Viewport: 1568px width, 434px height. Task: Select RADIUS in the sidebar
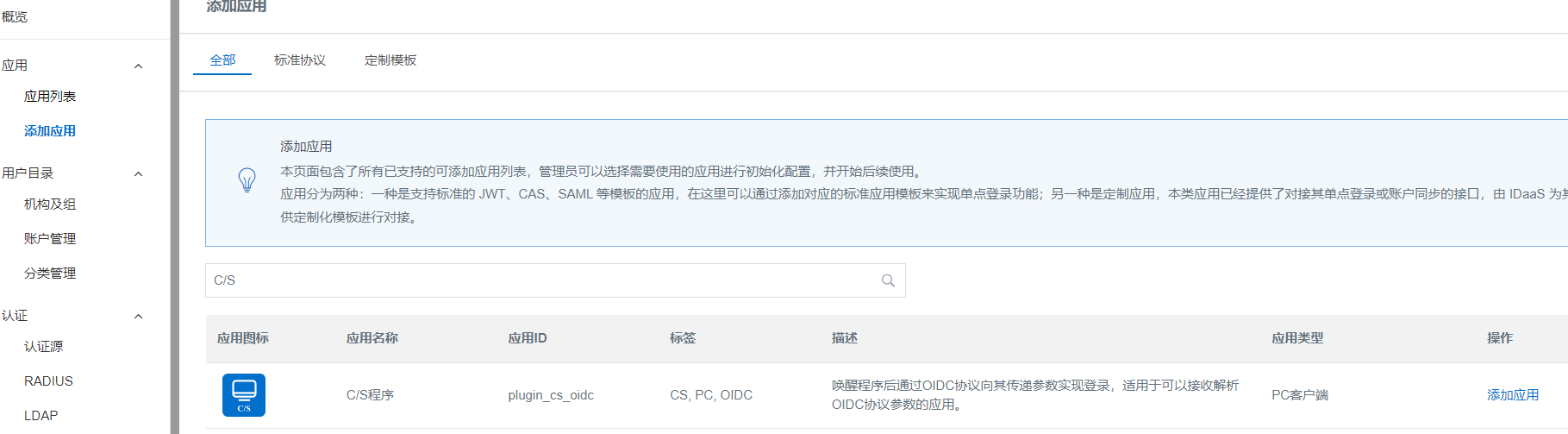click(x=48, y=381)
